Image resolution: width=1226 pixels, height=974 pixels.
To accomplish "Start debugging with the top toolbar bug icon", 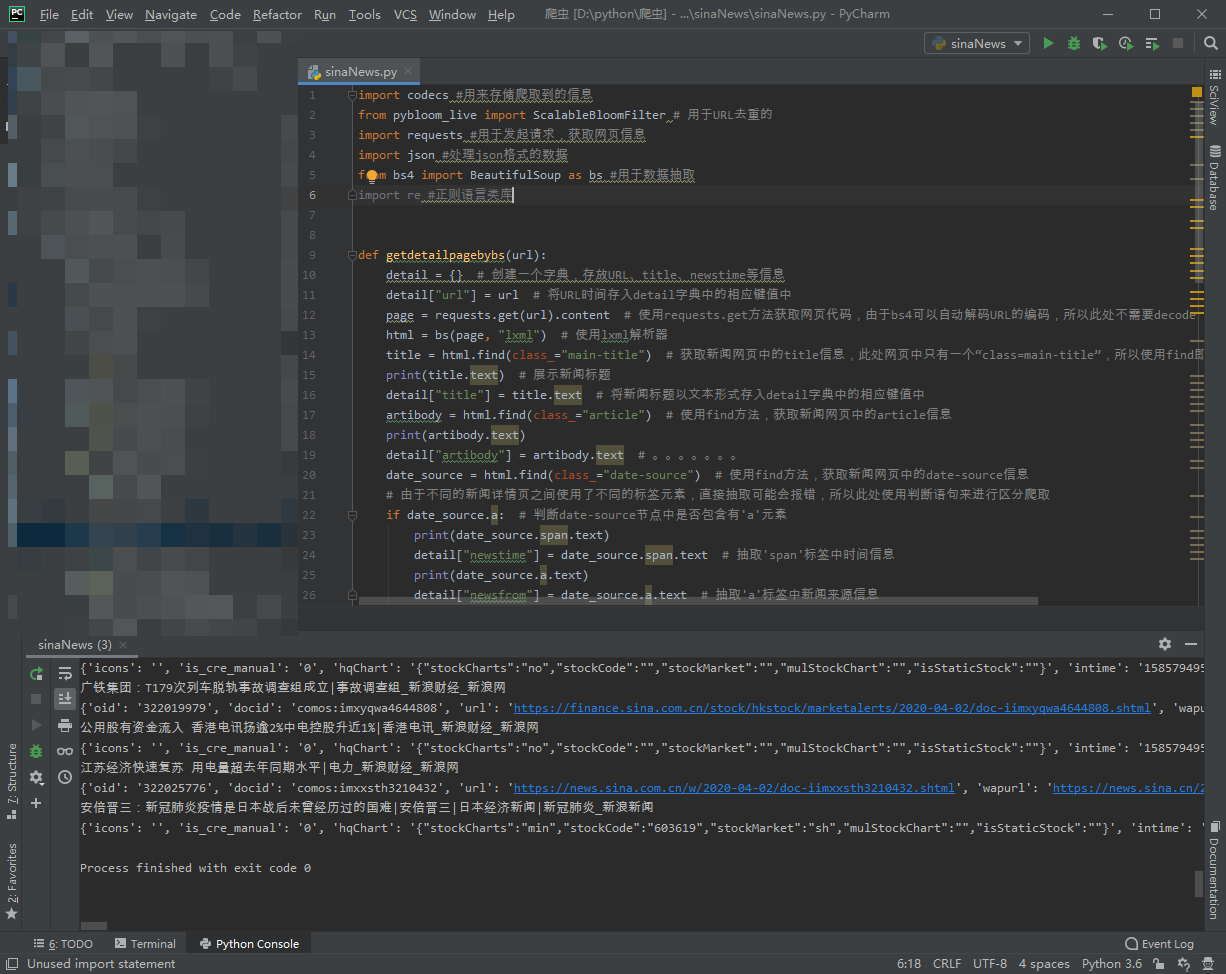I will click(x=1074, y=43).
